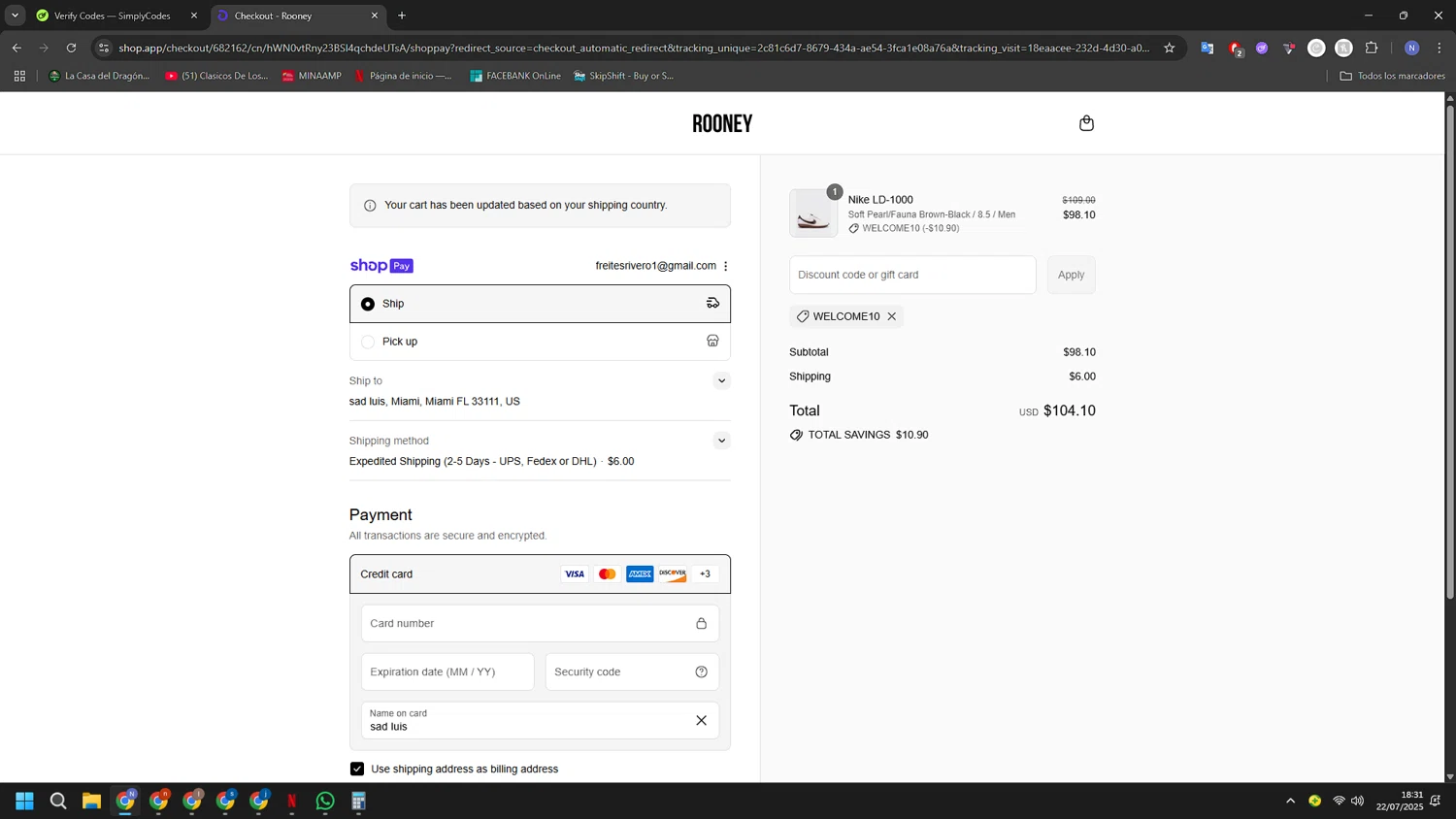Image resolution: width=1456 pixels, height=819 pixels.
Task: Open the Shop Pay account options menu
Action: click(x=725, y=266)
